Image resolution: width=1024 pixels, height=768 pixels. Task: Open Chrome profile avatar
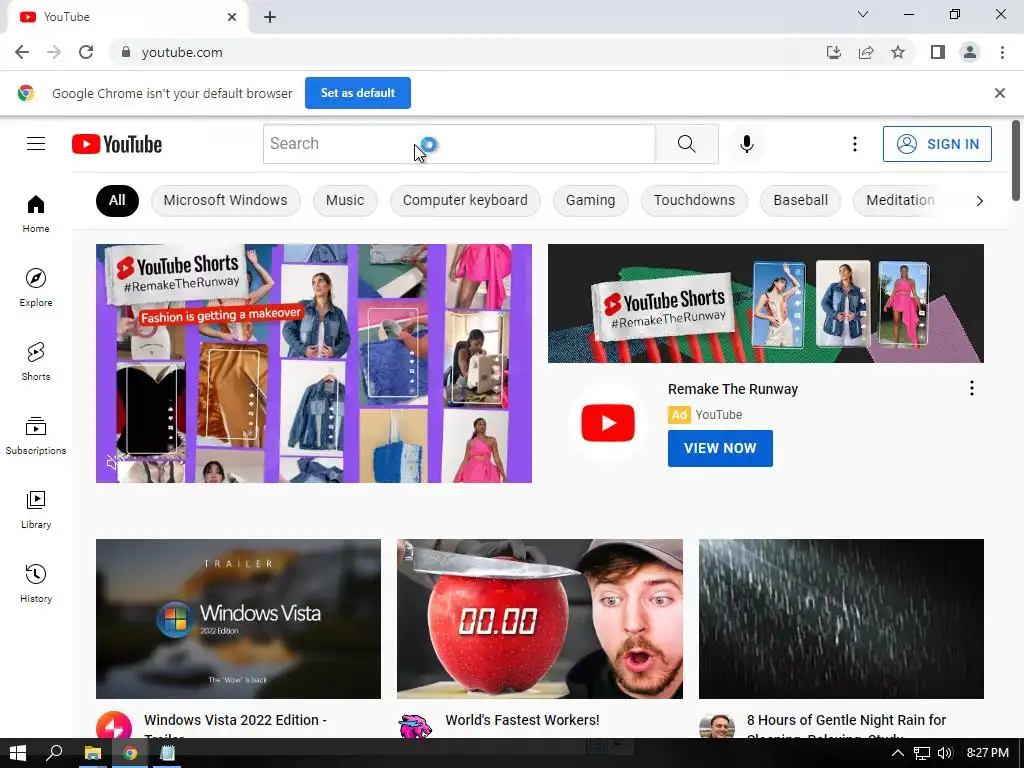(970, 52)
